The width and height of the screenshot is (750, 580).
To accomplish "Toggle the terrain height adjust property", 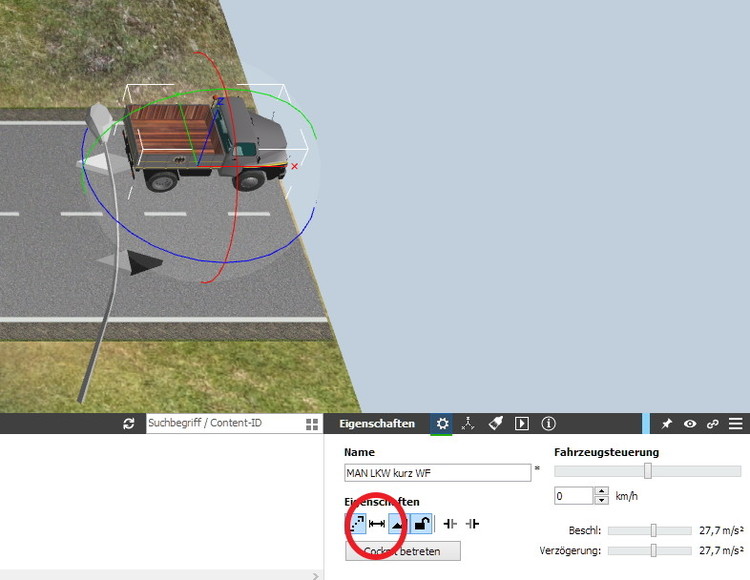I will (399, 523).
